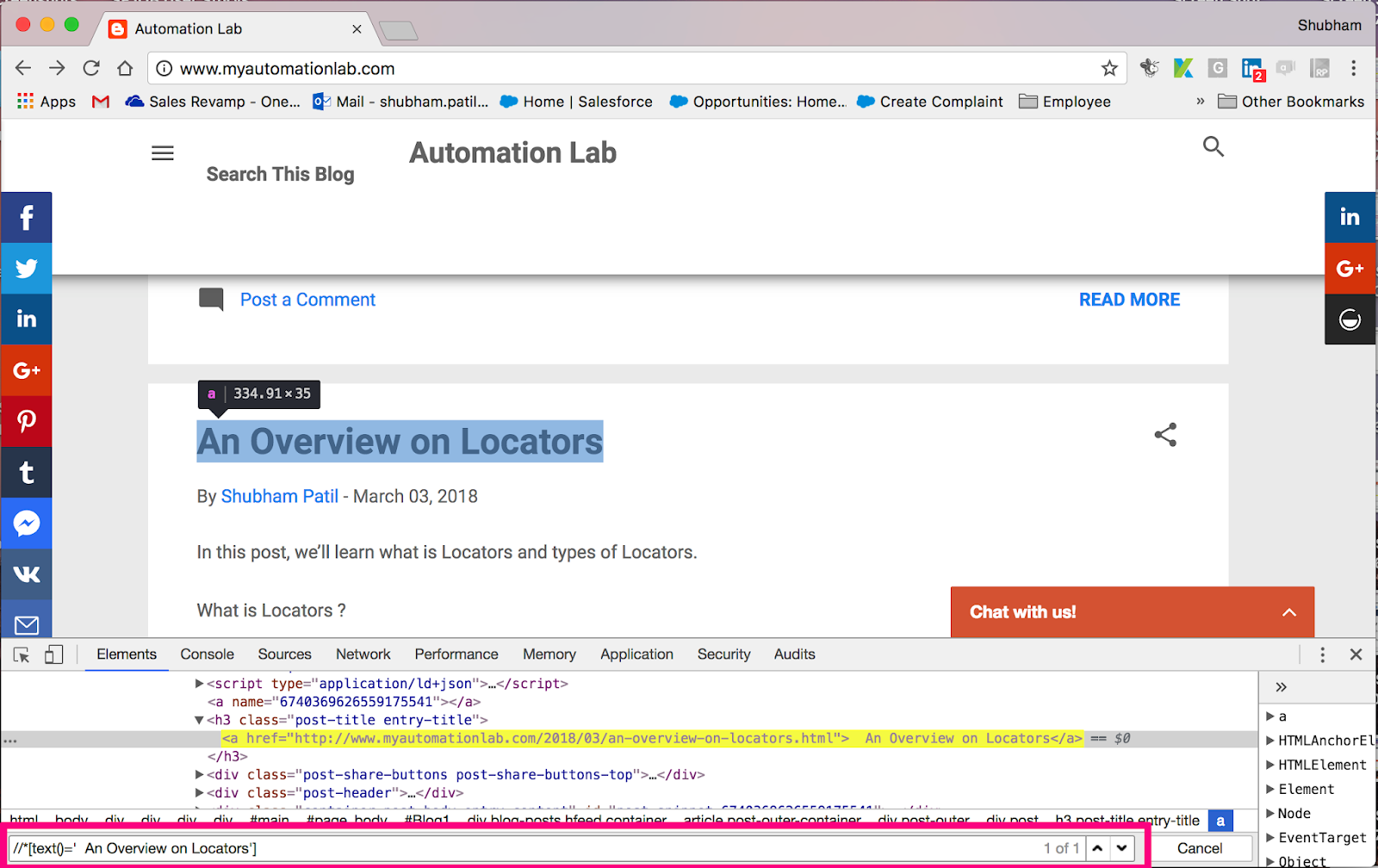
Task: Collapse the h3 post-title entry-title node
Action: tap(198, 720)
